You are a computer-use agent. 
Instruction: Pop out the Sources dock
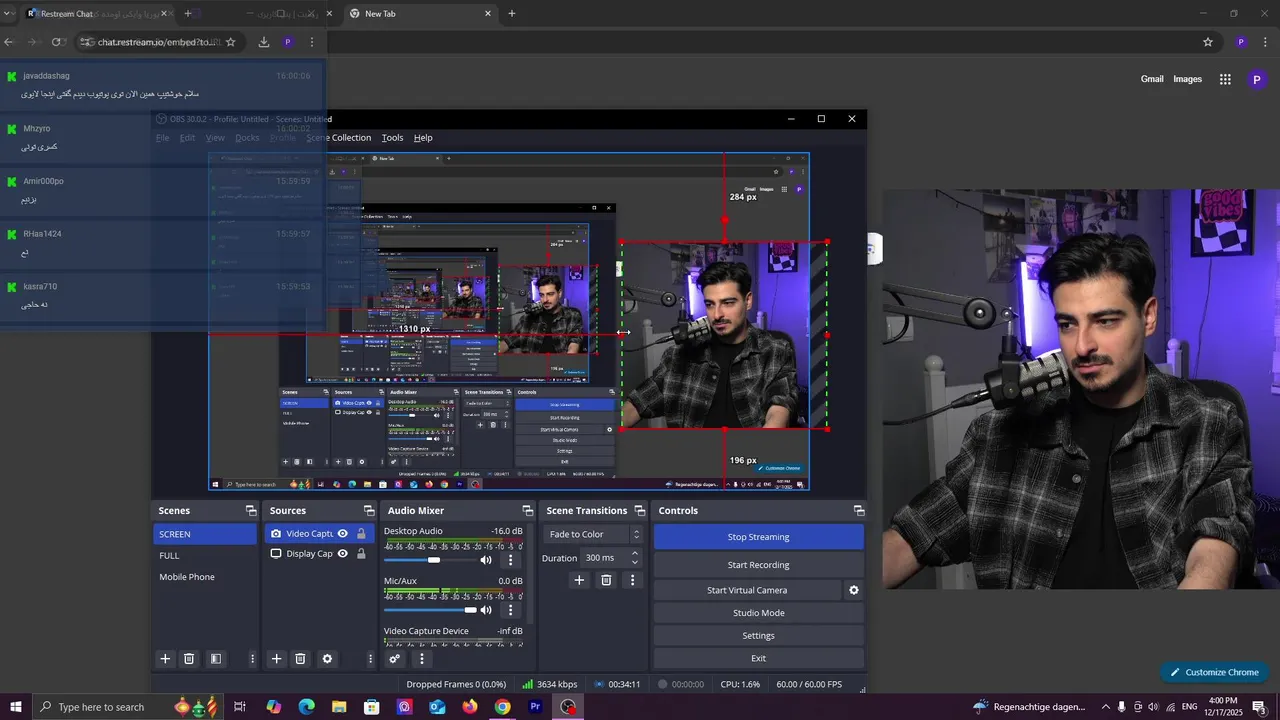[x=369, y=511]
